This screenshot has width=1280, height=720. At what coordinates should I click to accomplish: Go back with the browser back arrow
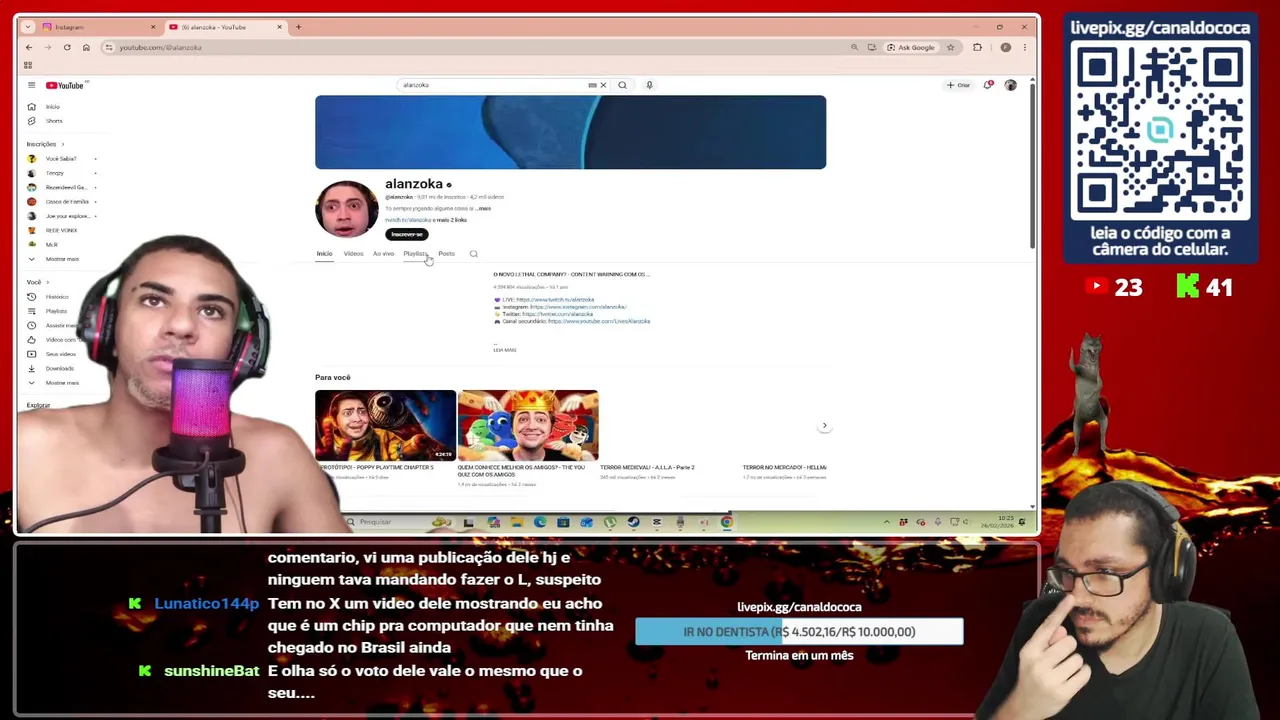pos(29,47)
